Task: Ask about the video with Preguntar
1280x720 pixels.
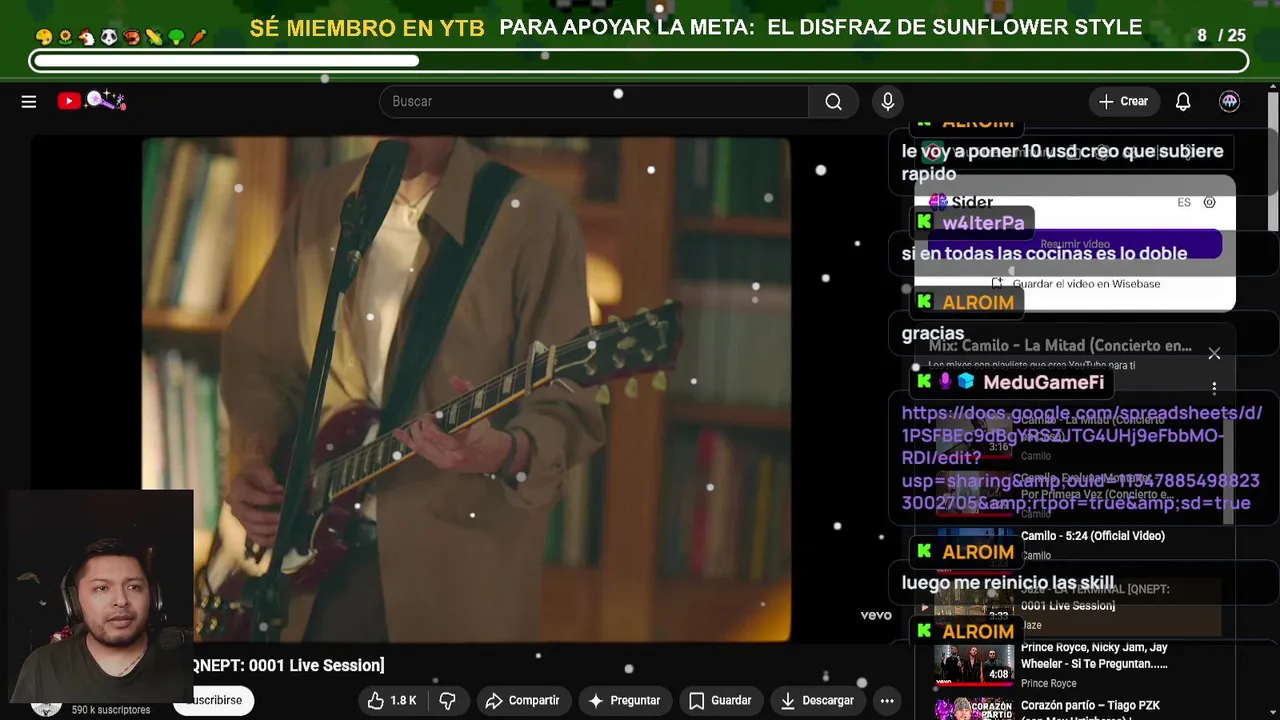Action: pos(624,700)
